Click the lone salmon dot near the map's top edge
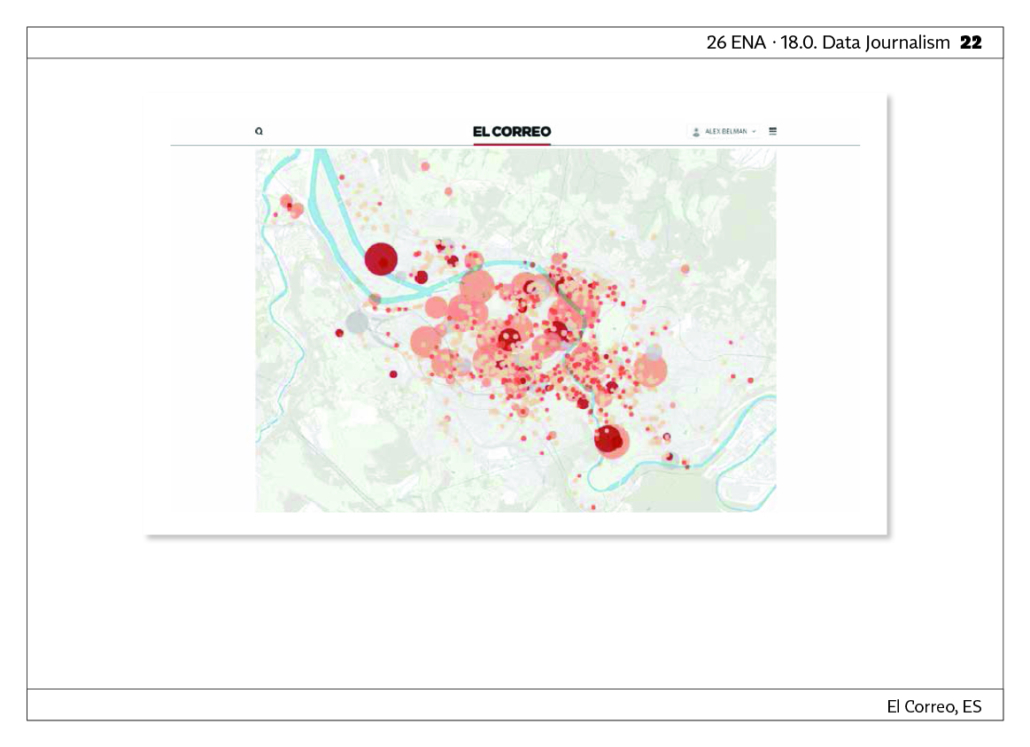1030x747 pixels. click(425, 166)
